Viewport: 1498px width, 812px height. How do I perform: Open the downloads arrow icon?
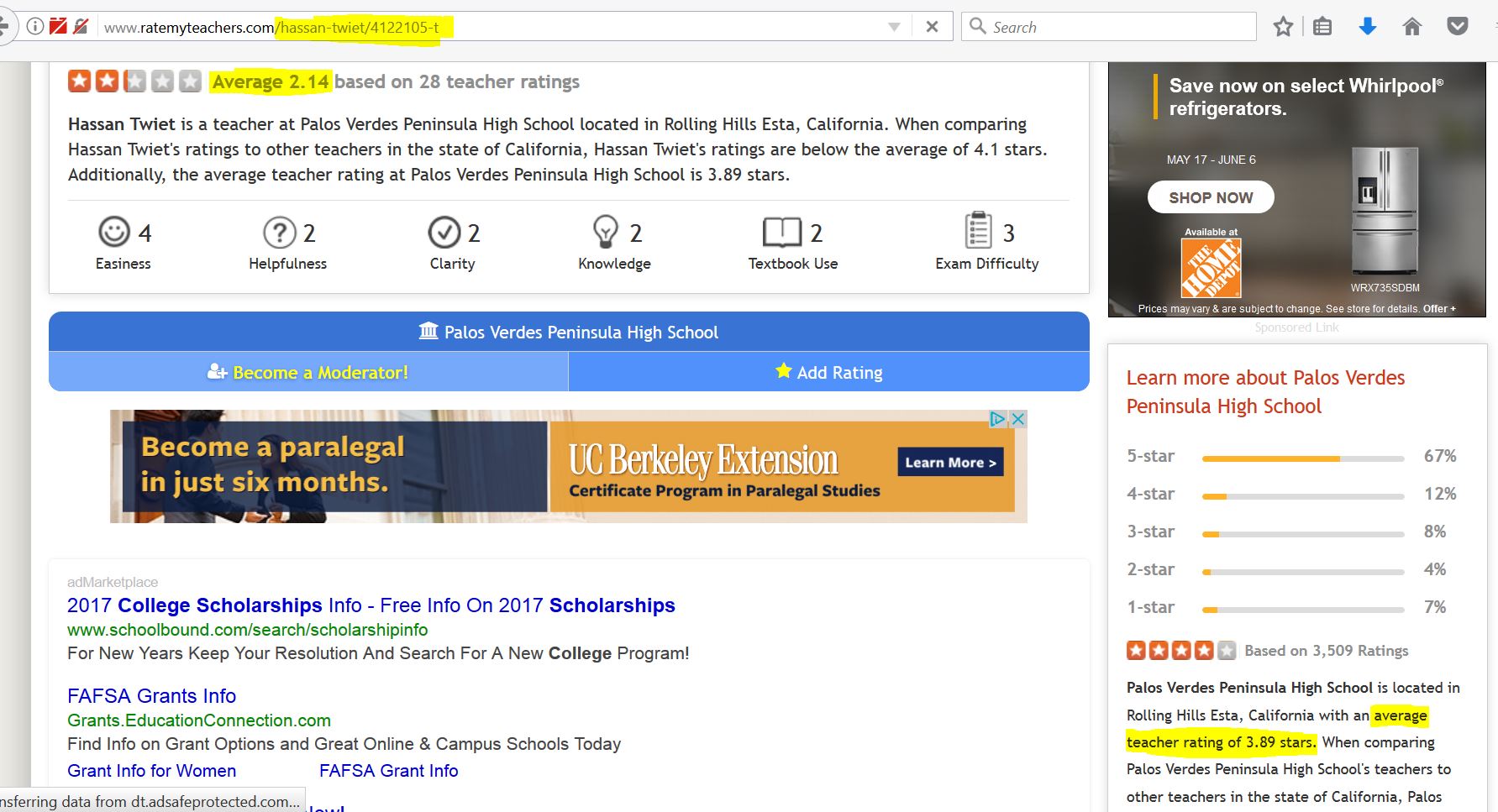1368,27
